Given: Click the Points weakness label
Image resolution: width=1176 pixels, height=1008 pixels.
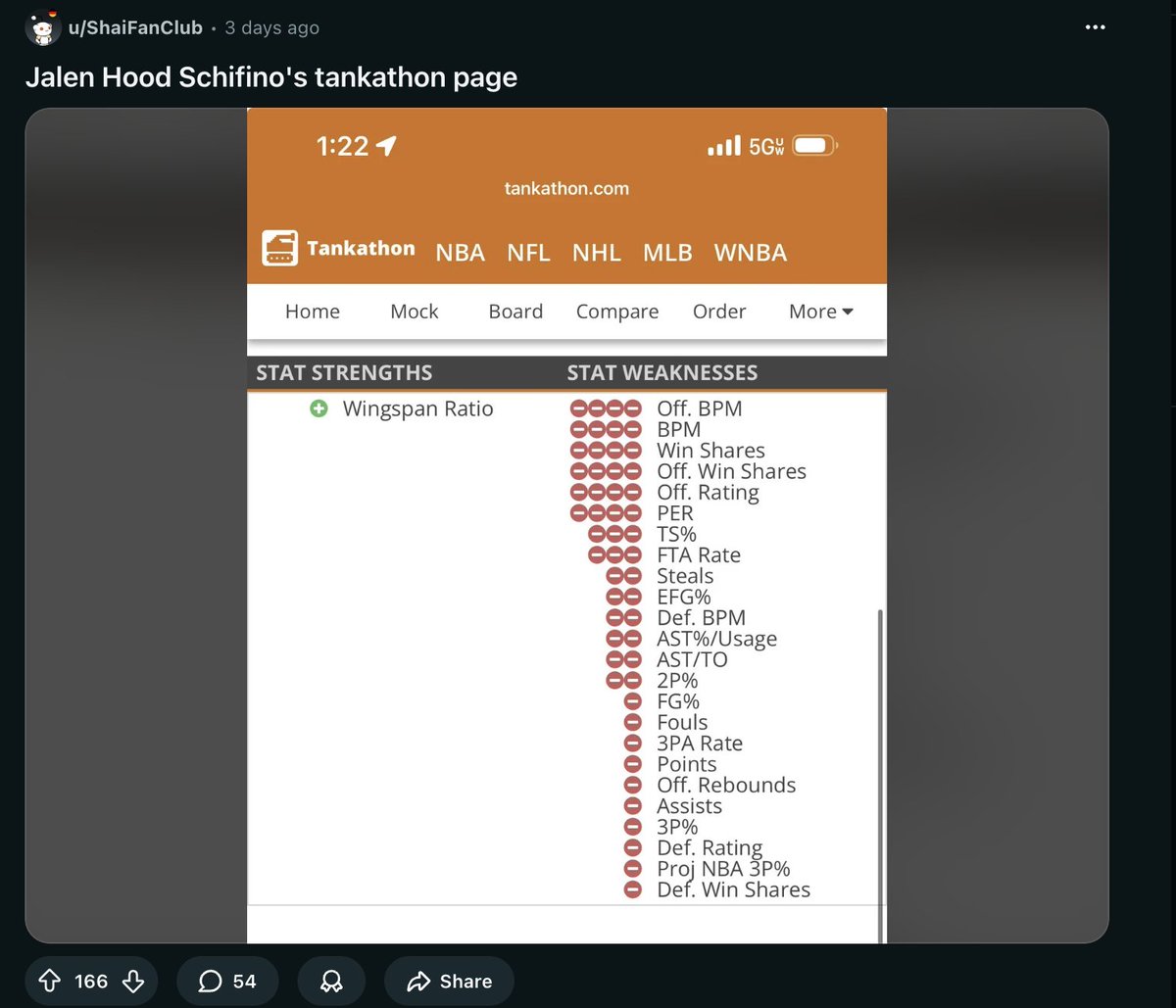Looking at the screenshot, I should click(x=686, y=764).
